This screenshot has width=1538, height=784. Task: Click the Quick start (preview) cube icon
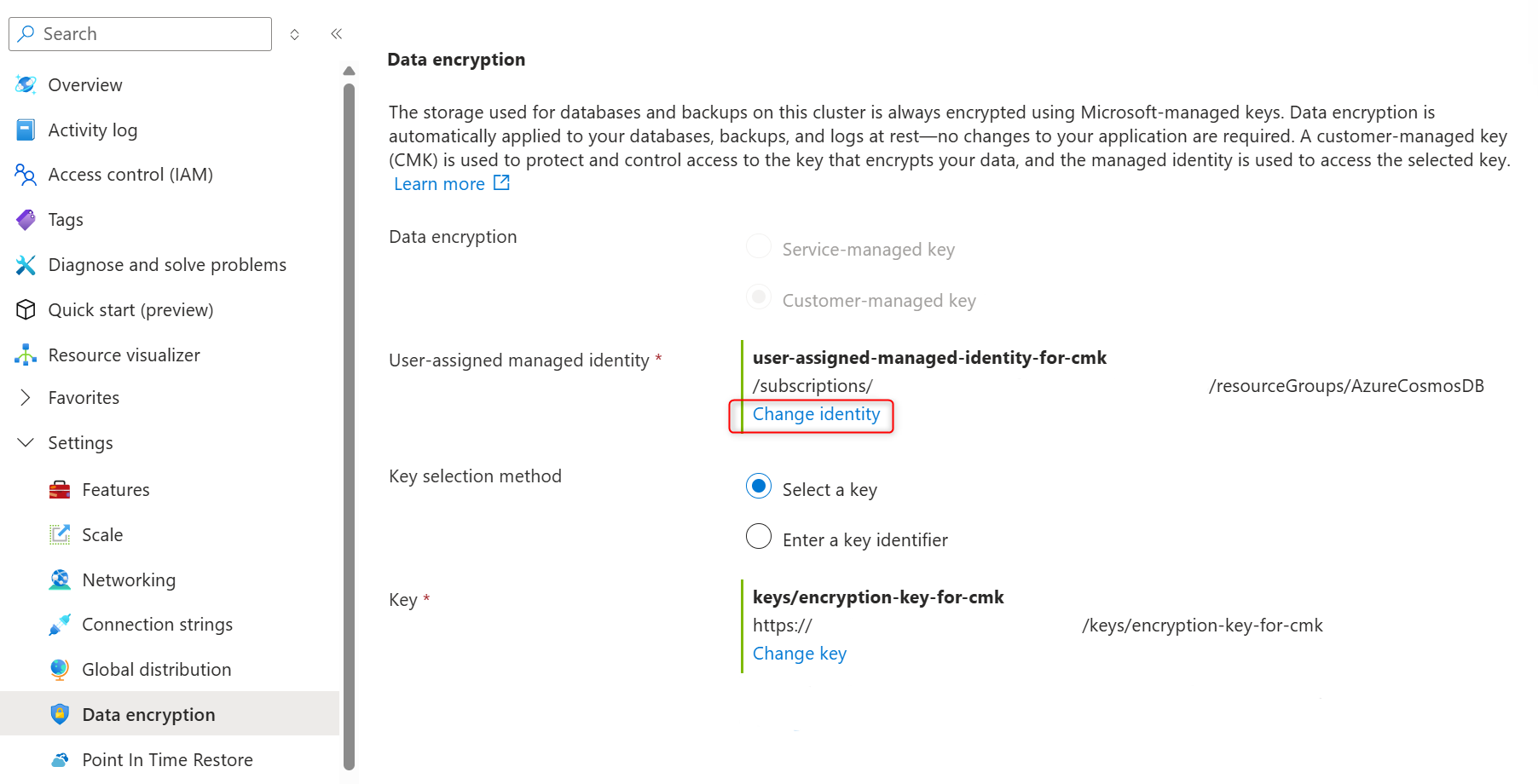(x=26, y=310)
